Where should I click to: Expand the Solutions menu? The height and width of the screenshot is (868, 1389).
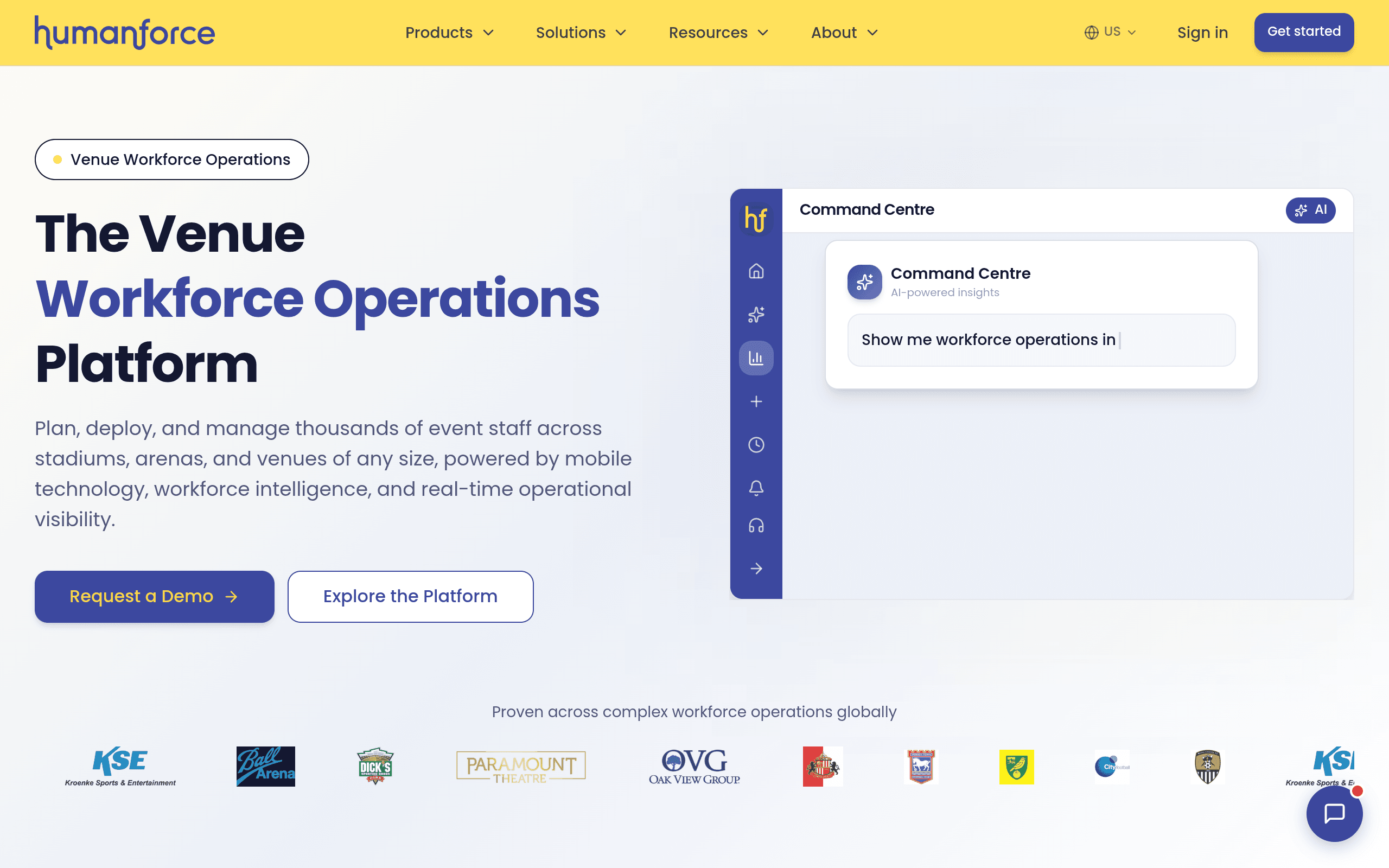coord(581,33)
